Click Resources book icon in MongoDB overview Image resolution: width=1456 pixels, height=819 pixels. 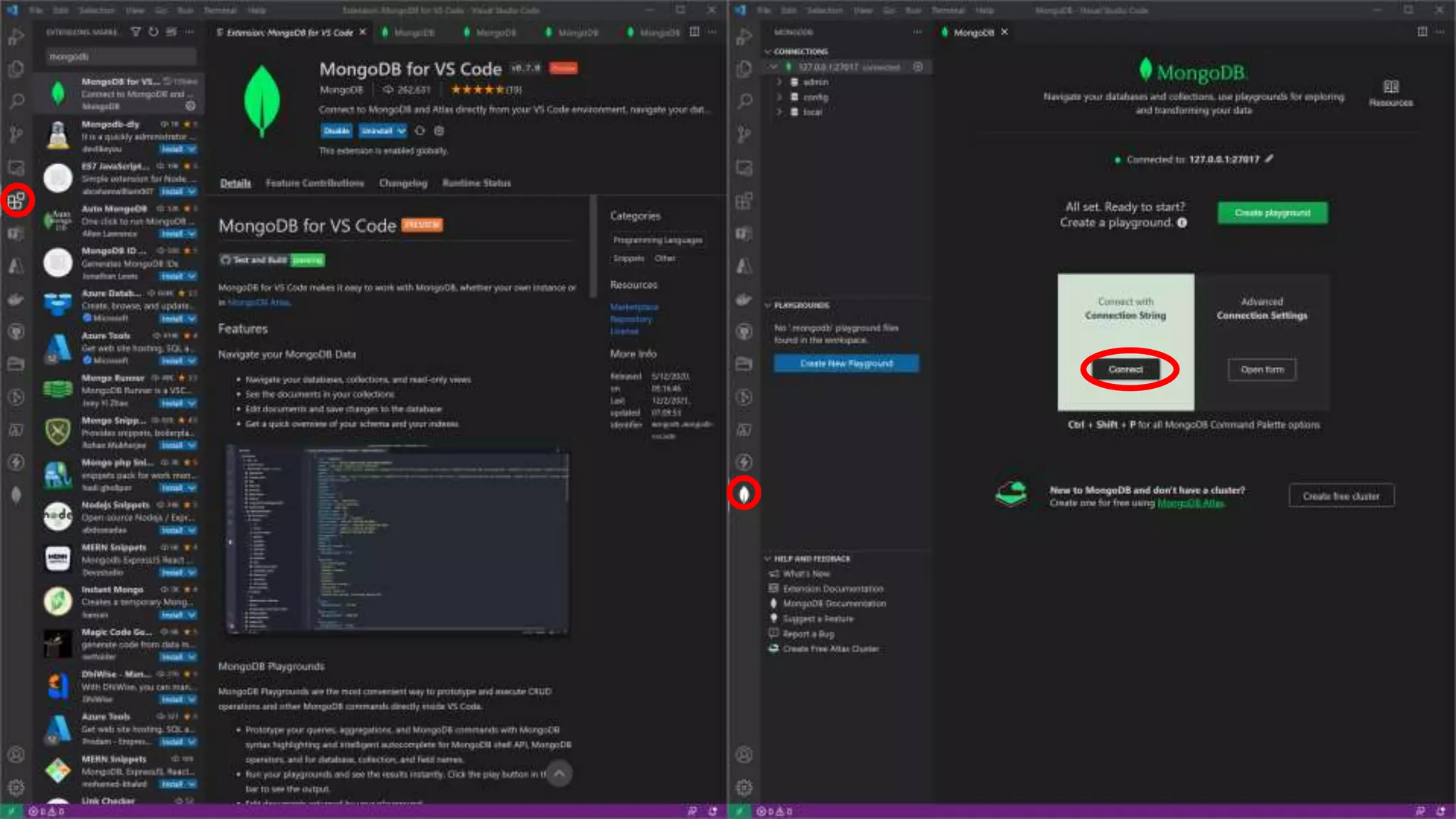[x=1391, y=87]
